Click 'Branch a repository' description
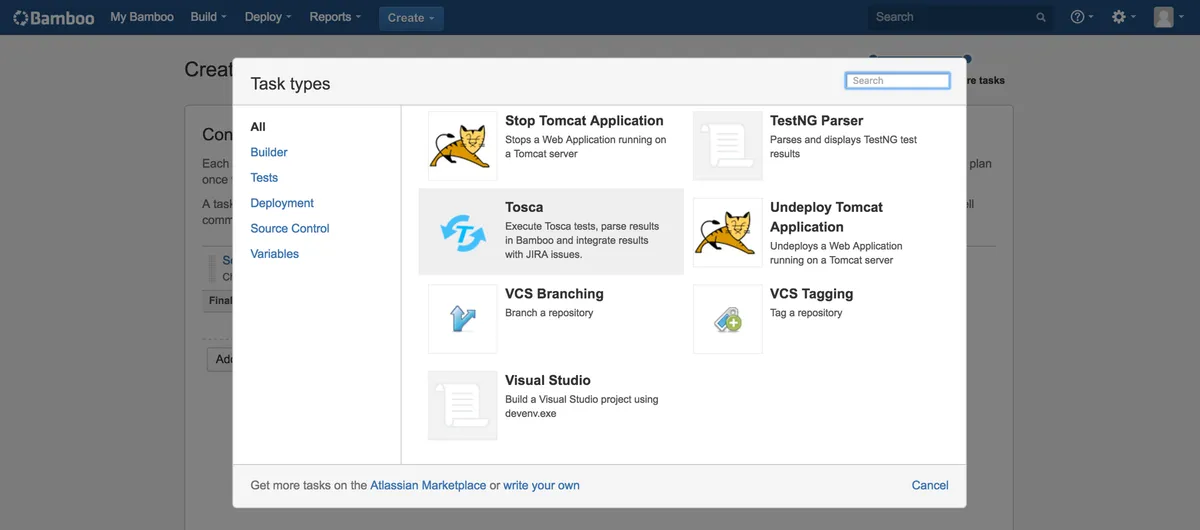 549,313
